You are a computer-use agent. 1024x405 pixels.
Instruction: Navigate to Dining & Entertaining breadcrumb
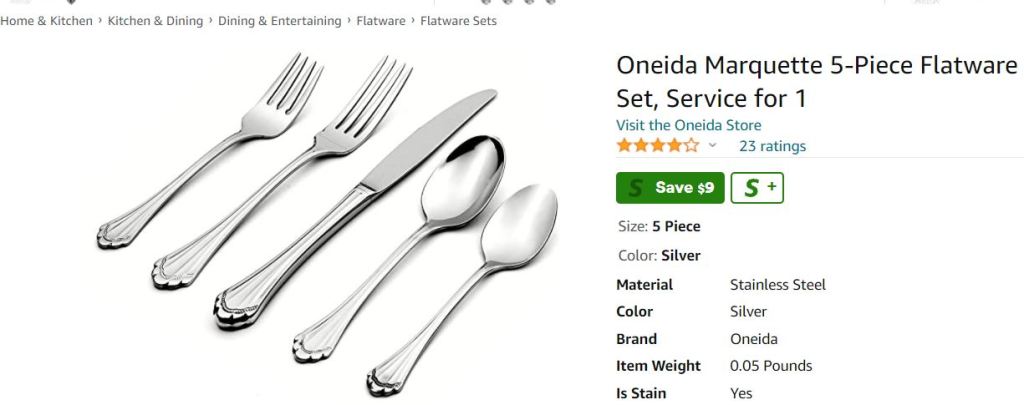point(280,21)
